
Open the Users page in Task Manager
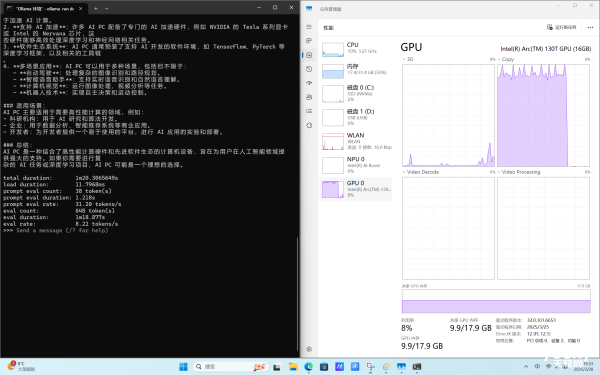(309, 97)
